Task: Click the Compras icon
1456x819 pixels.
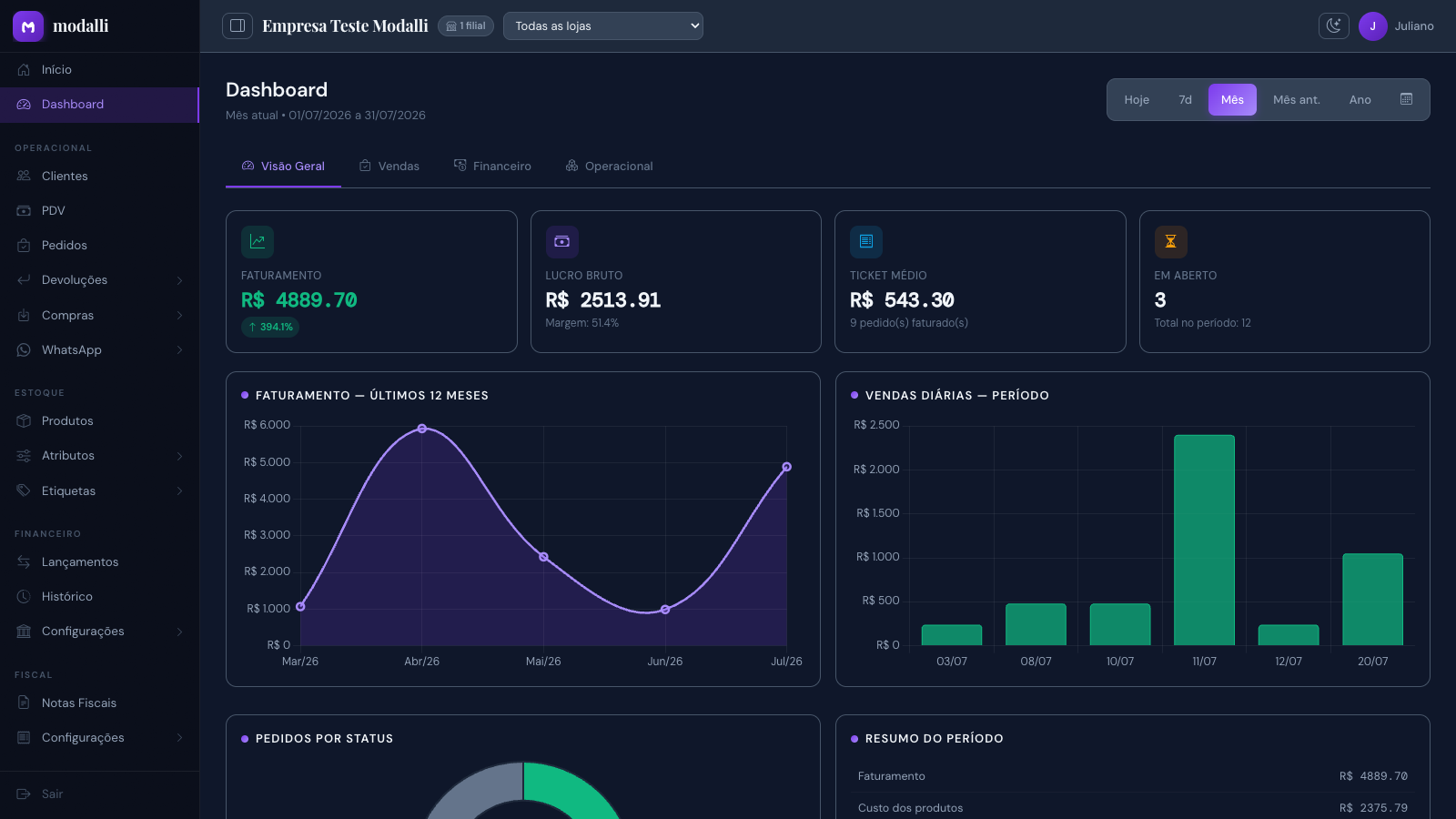Action: (24, 315)
